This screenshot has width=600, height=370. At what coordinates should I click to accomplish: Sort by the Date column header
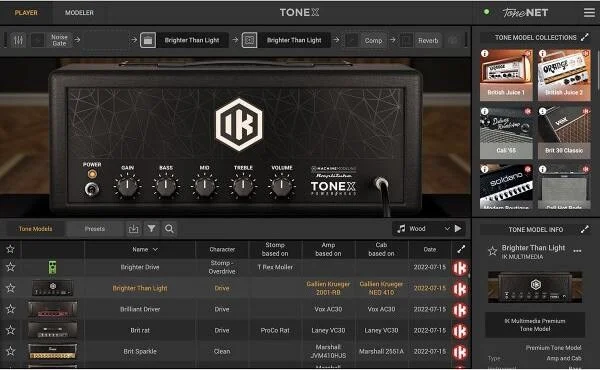pyautogui.click(x=430, y=249)
